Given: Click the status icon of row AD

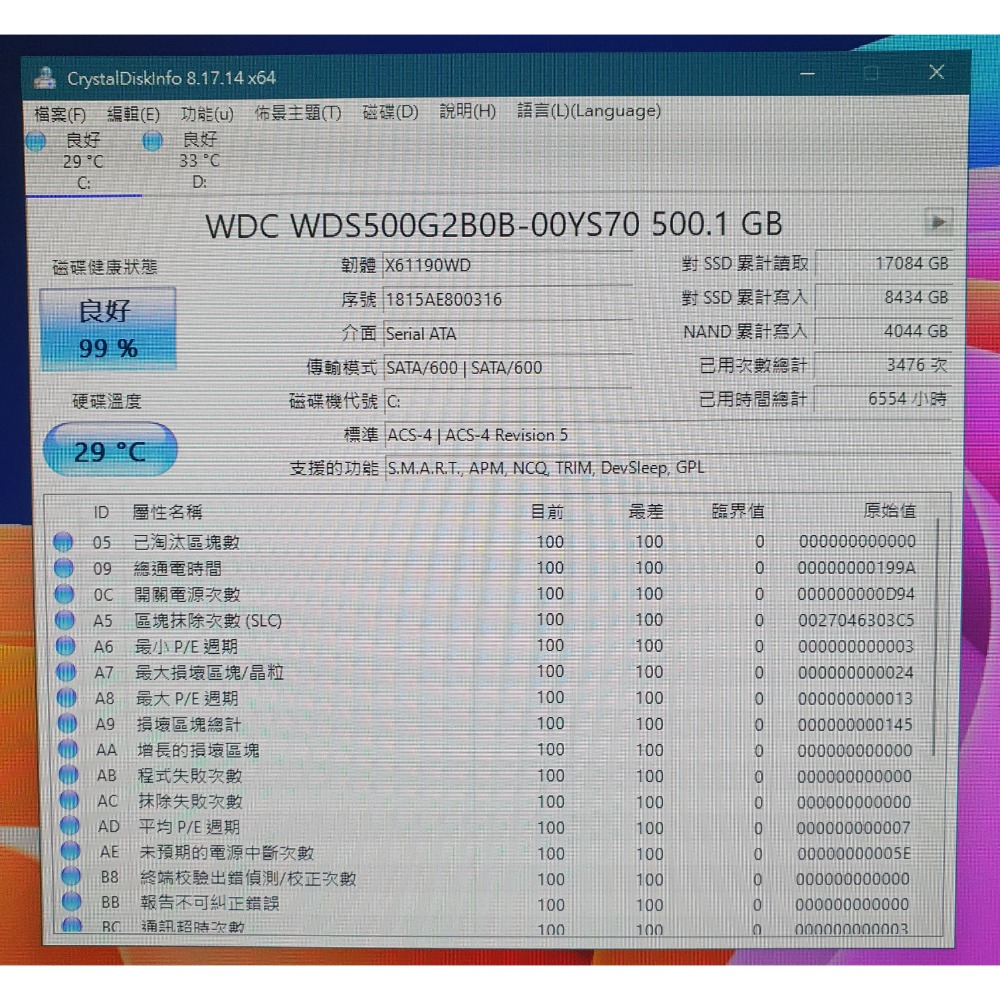Looking at the screenshot, I should click(70, 826).
